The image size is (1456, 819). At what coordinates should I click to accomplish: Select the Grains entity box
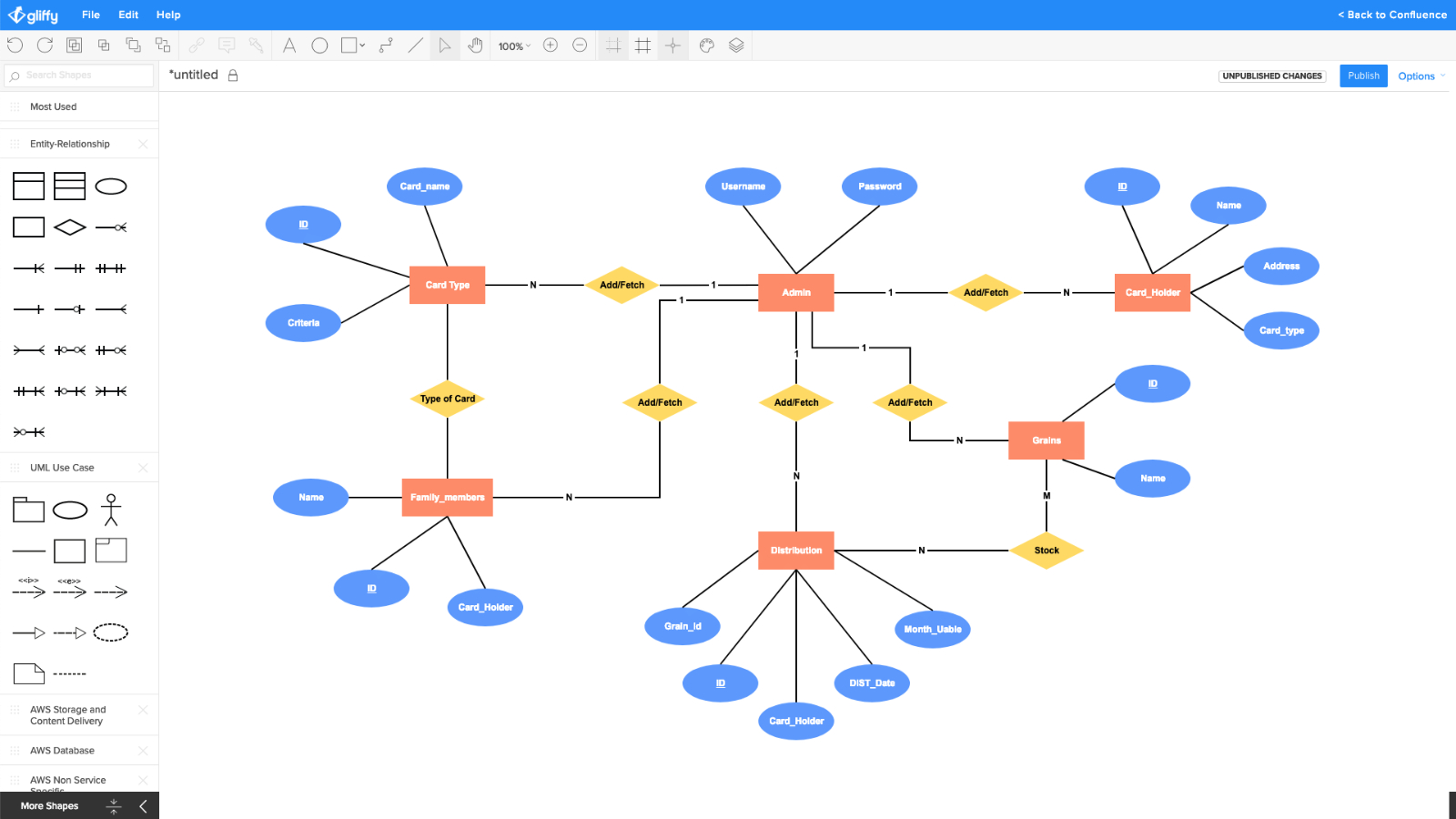pos(1046,440)
